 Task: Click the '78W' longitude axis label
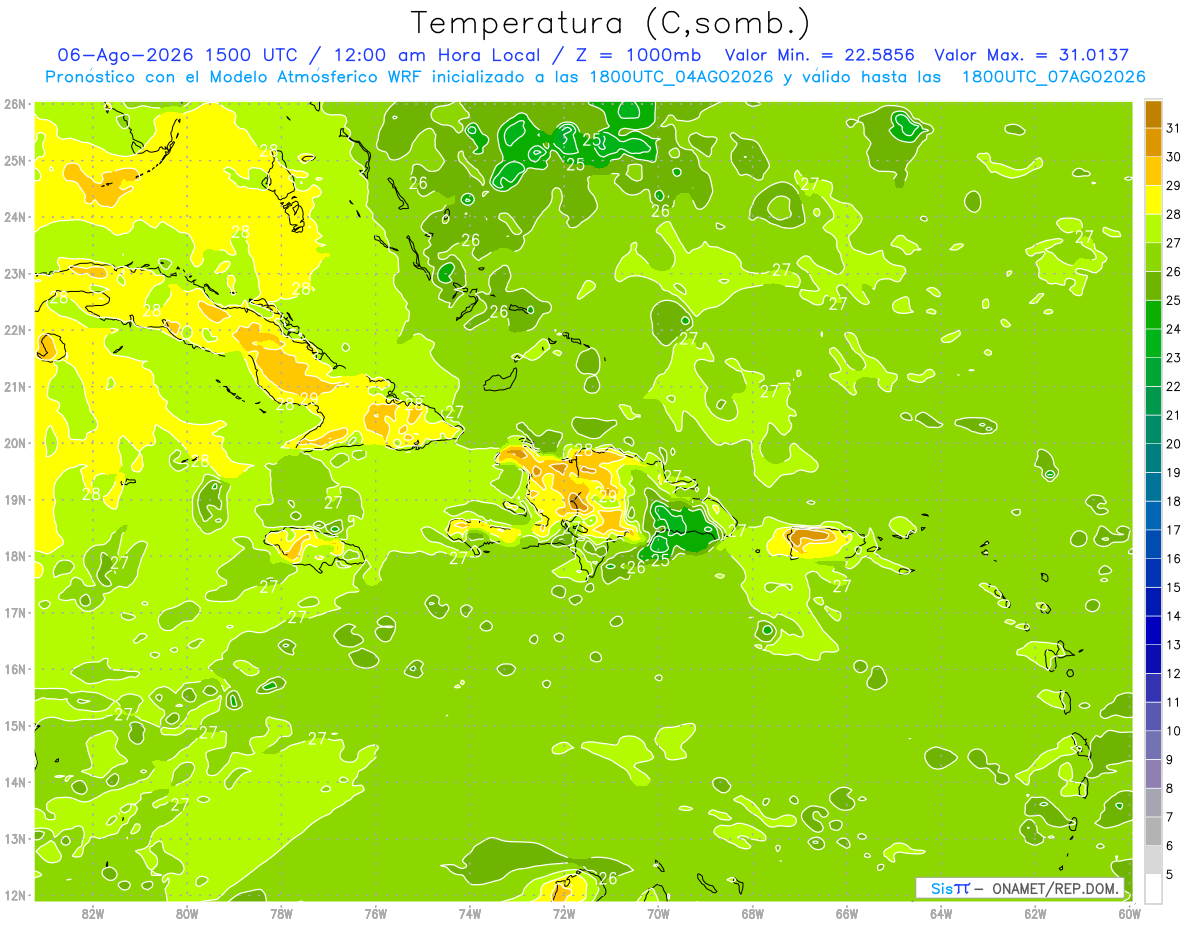click(281, 913)
